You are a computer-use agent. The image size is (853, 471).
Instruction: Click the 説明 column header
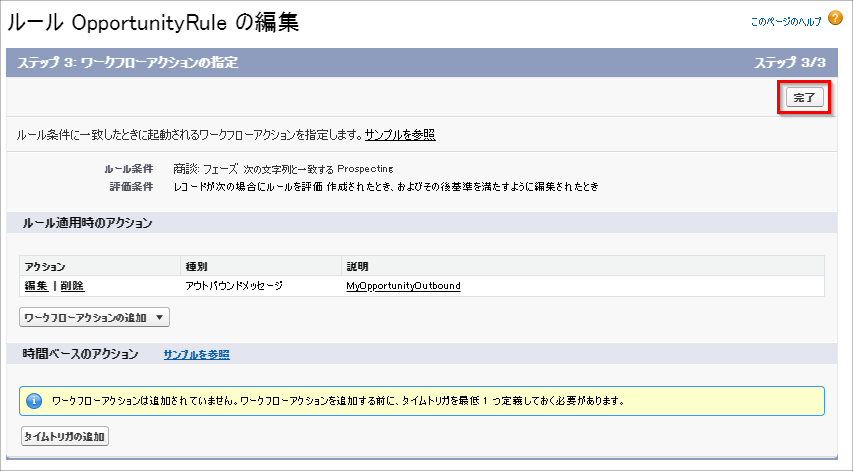point(357,267)
